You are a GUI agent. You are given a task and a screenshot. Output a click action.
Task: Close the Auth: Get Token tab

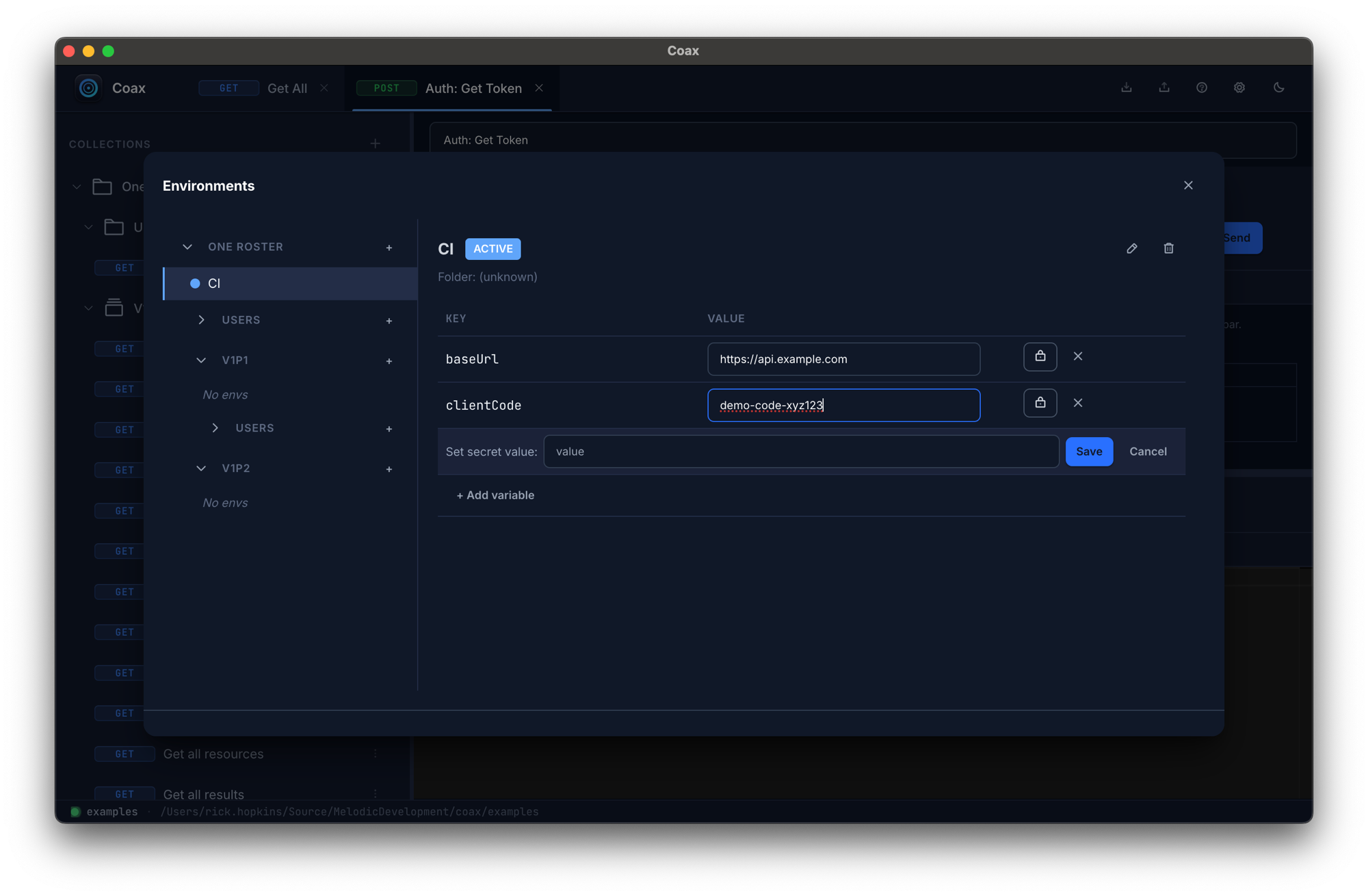coord(539,88)
